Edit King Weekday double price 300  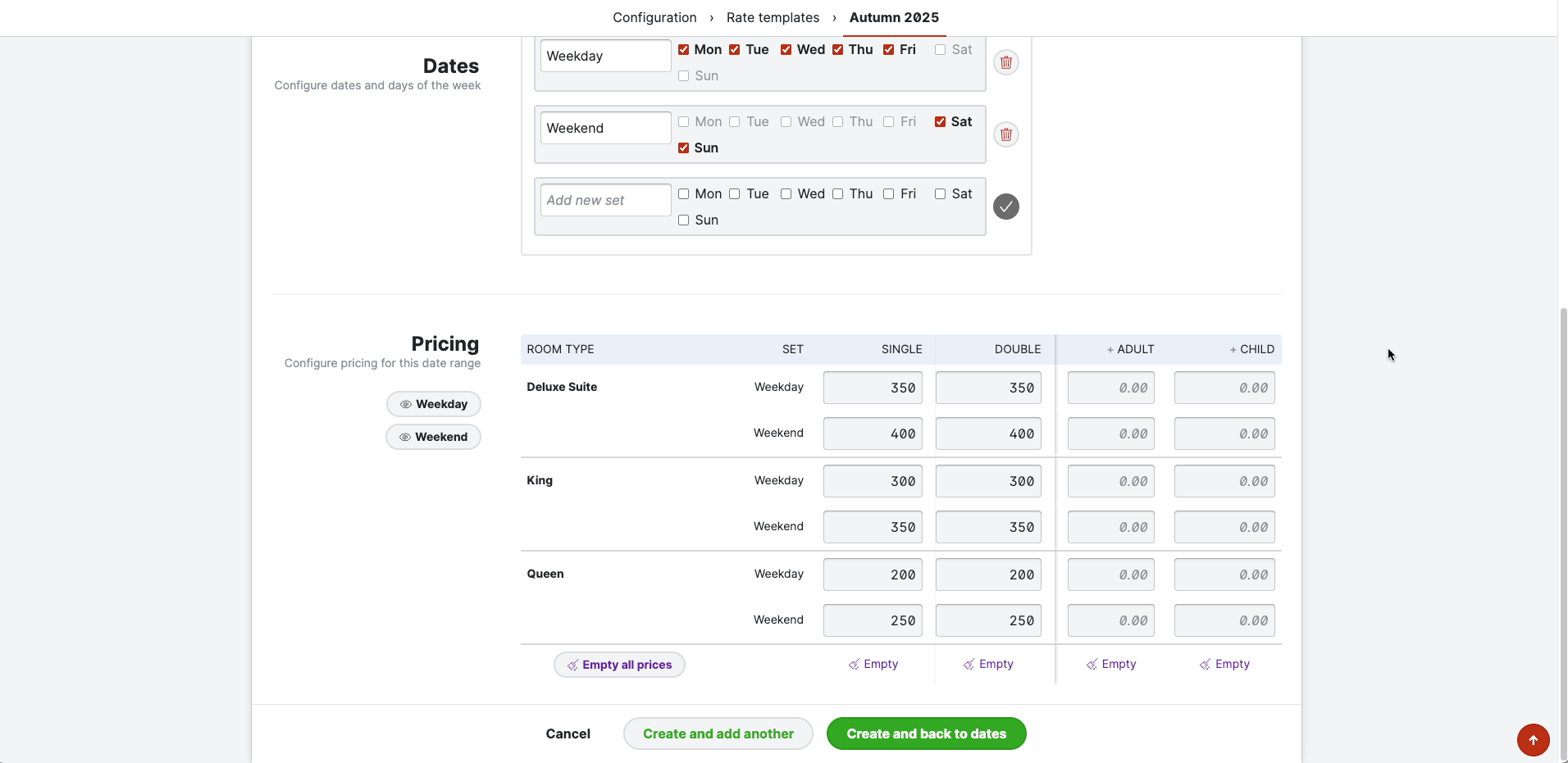pyautogui.click(x=989, y=481)
